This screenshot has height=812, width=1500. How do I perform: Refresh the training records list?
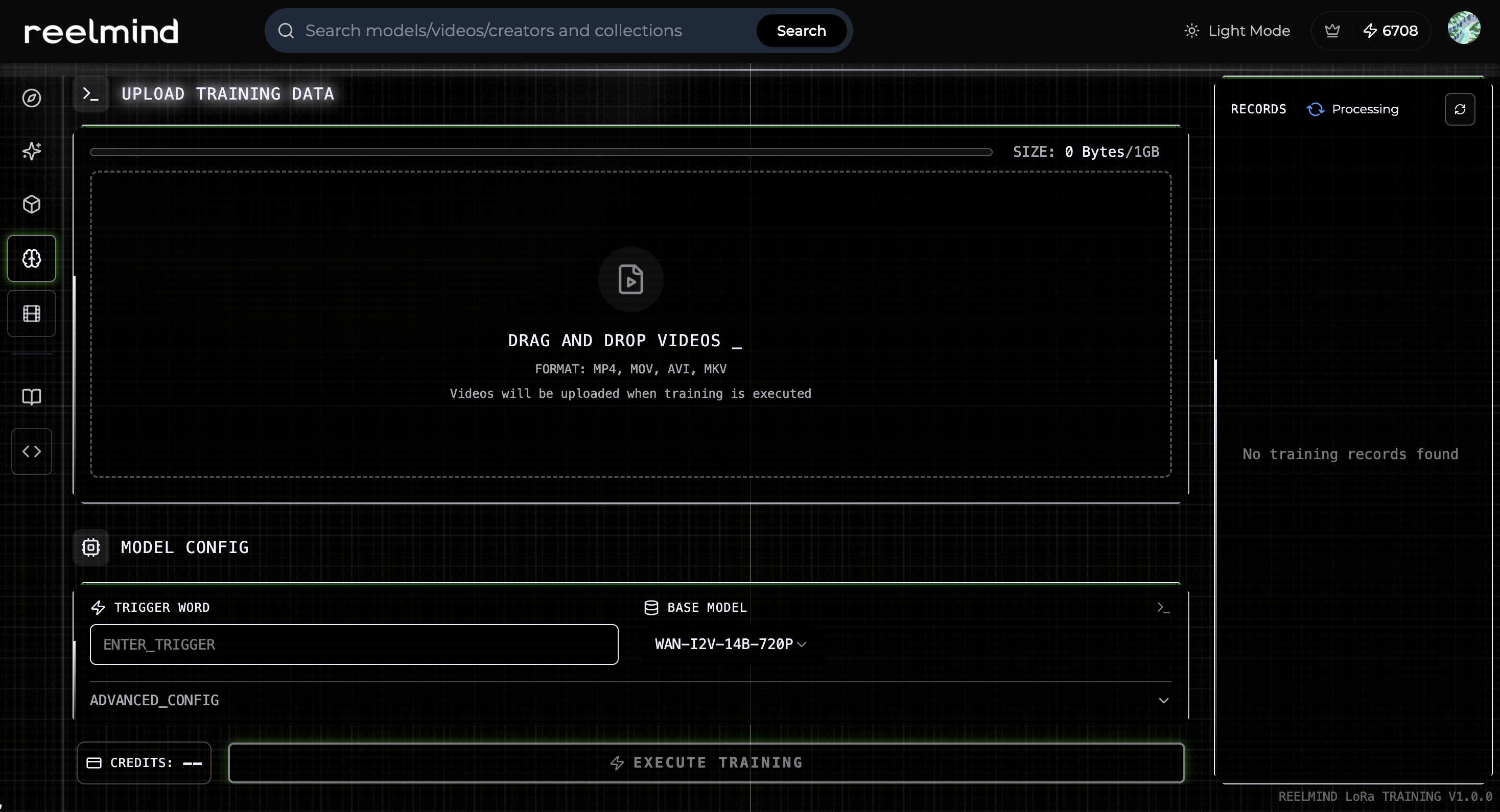tap(1459, 109)
